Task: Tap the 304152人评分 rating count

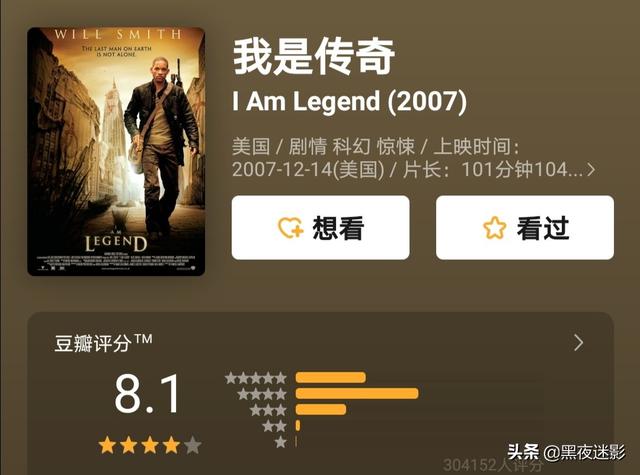Action: click(493, 465)
